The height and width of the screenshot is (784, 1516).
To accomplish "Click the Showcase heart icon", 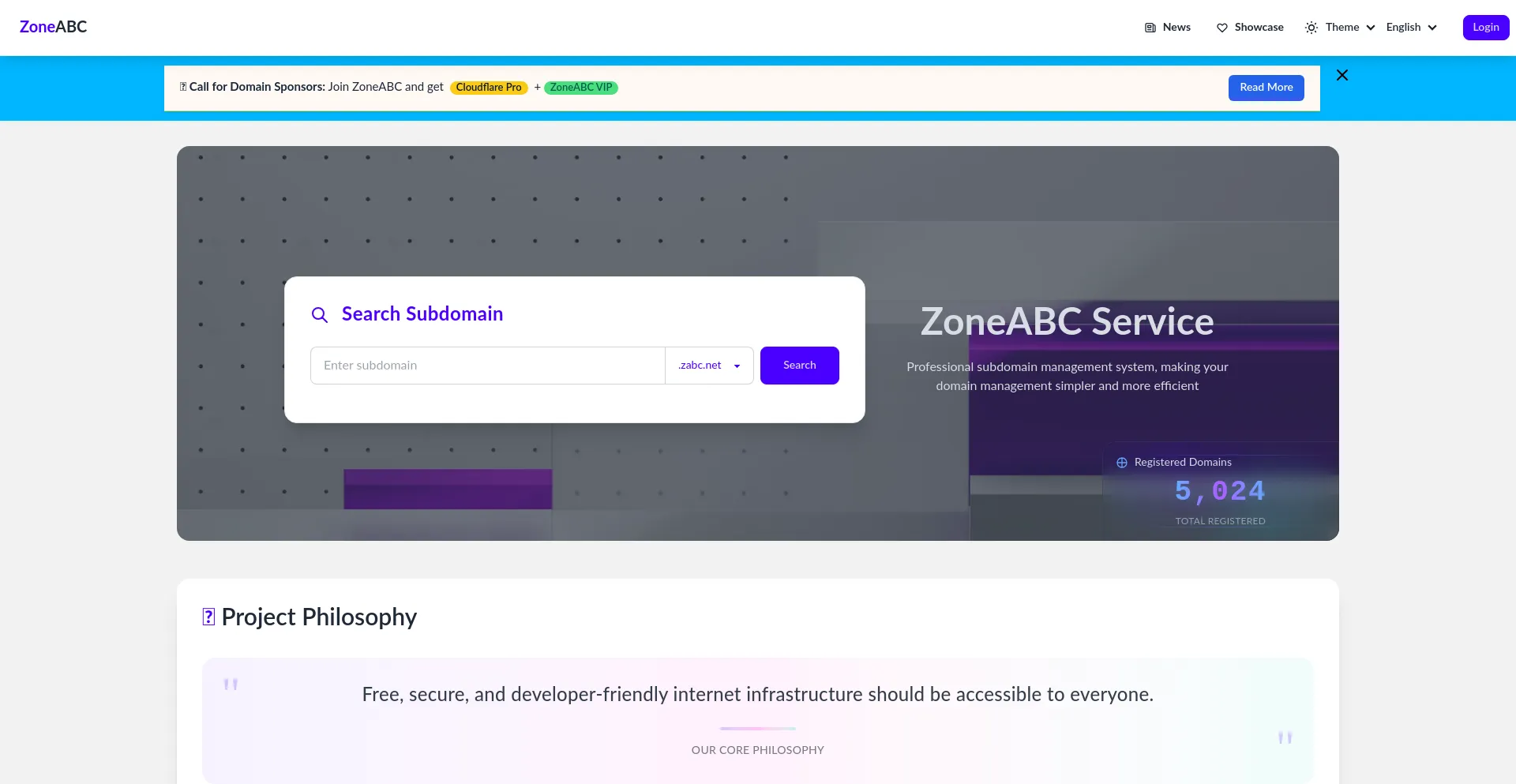I will click(x=1221, y=28).
